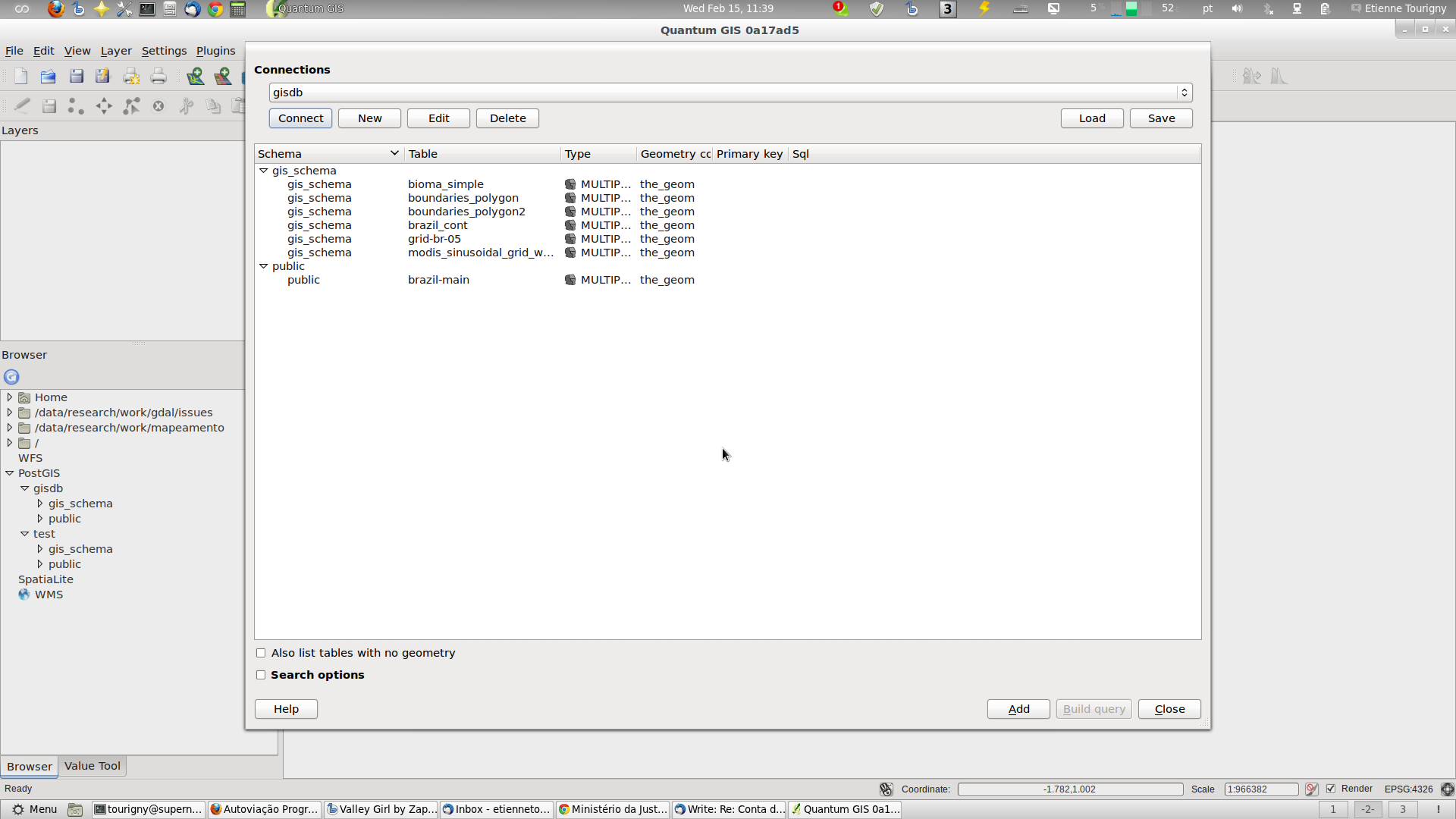Screen dimensions: 1456x819
Task: Launch Chrome from the top panel
Action: tap(215, 9)
